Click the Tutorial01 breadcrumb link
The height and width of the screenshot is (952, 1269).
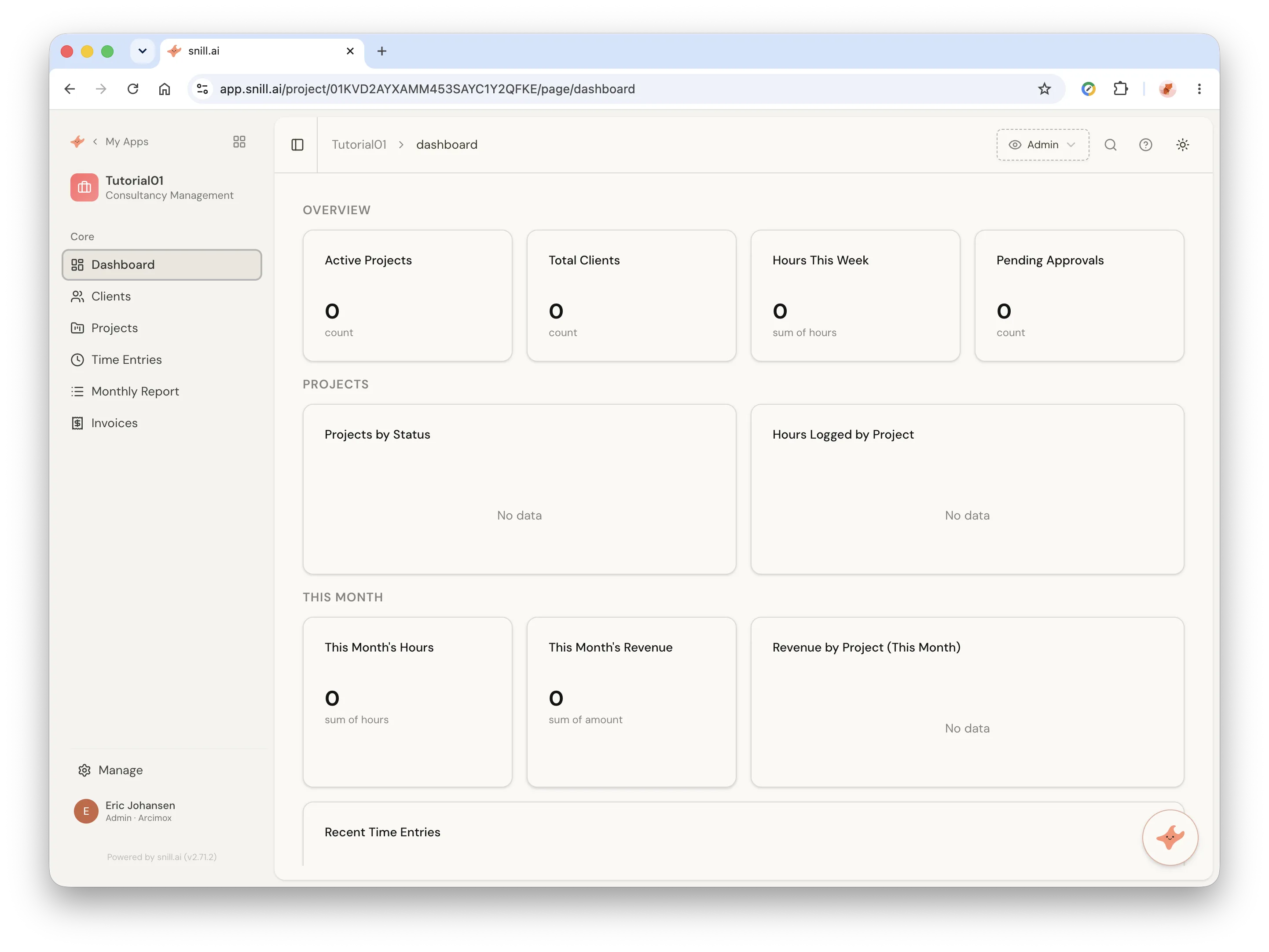(359, 145)
